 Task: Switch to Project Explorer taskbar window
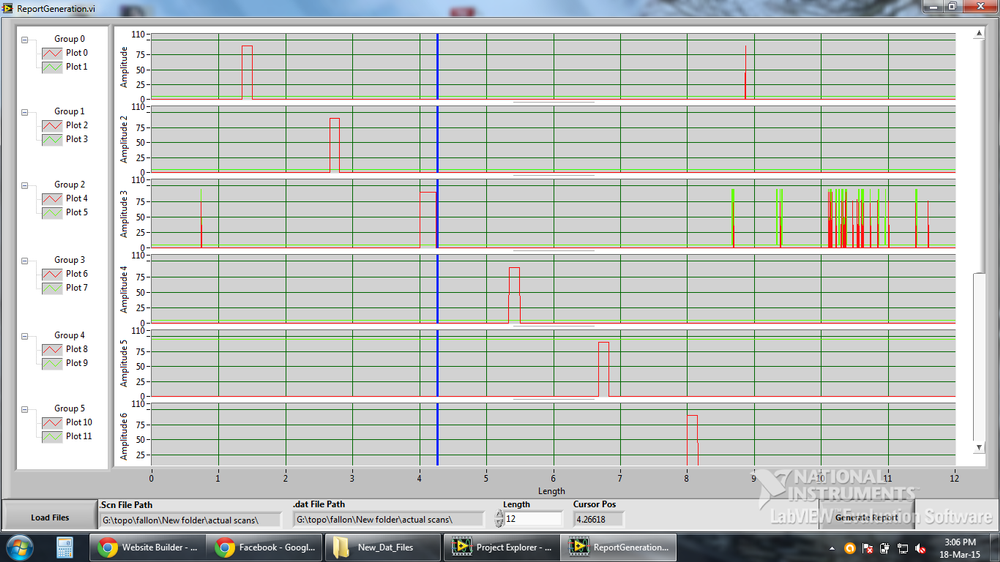click(501, 547)
